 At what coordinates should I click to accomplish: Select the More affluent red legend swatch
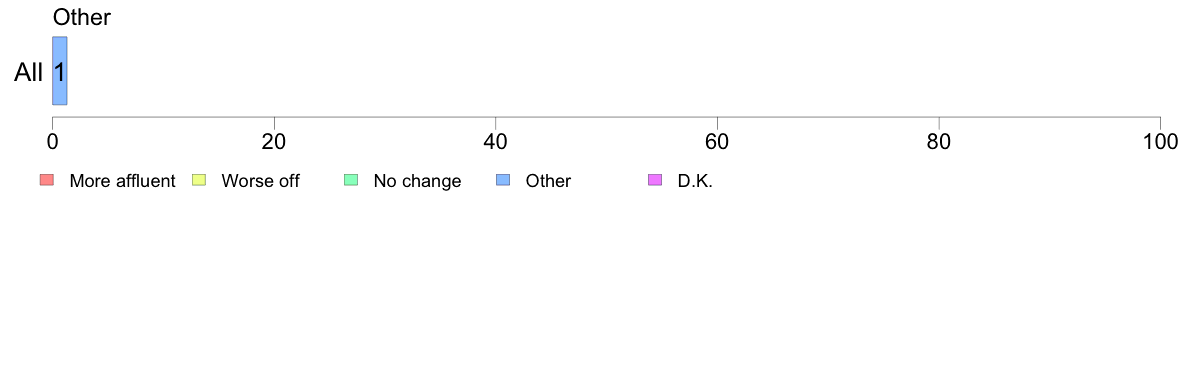click(x=47, y=180)
